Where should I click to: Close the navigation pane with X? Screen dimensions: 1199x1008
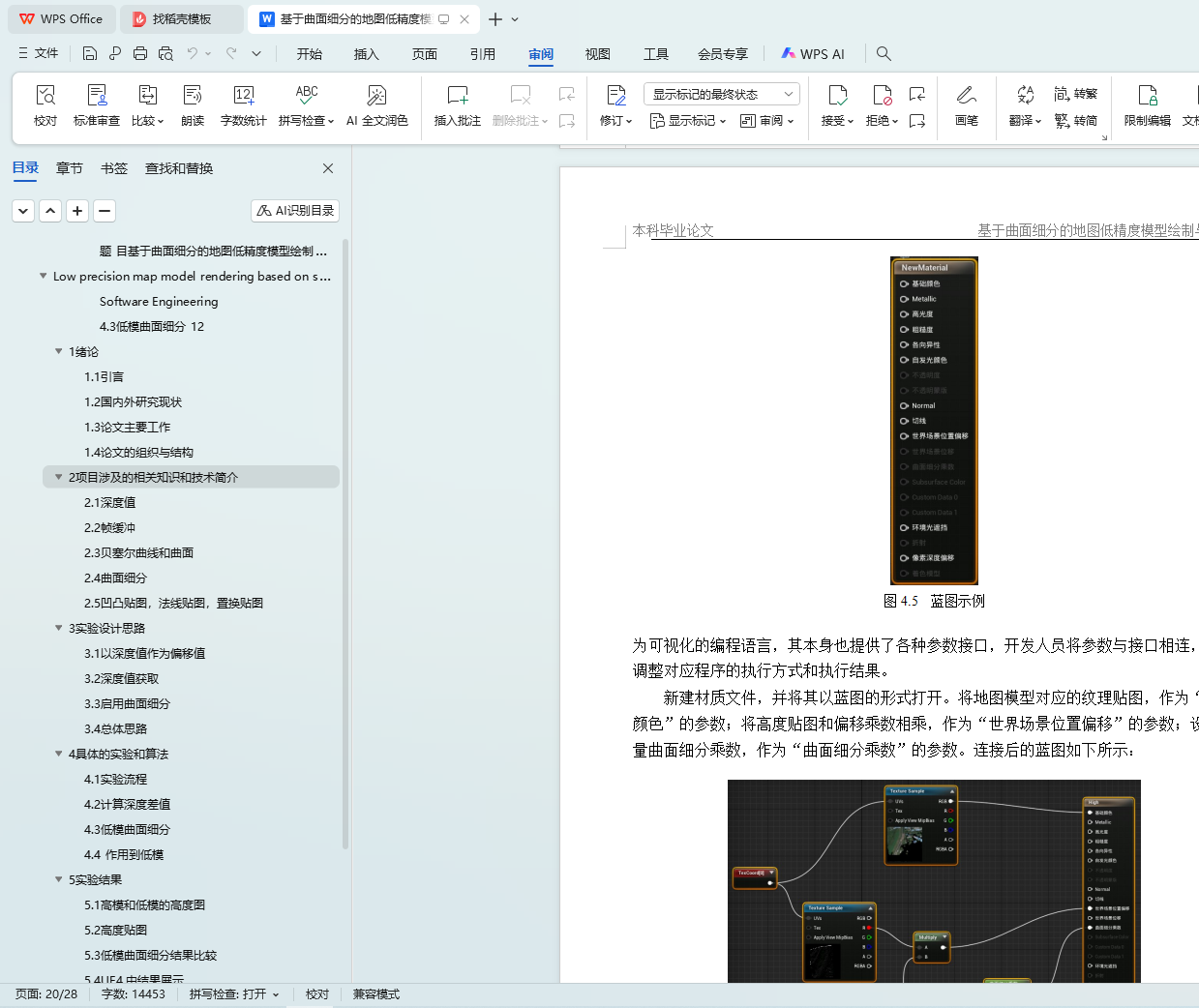pos(328,168)
